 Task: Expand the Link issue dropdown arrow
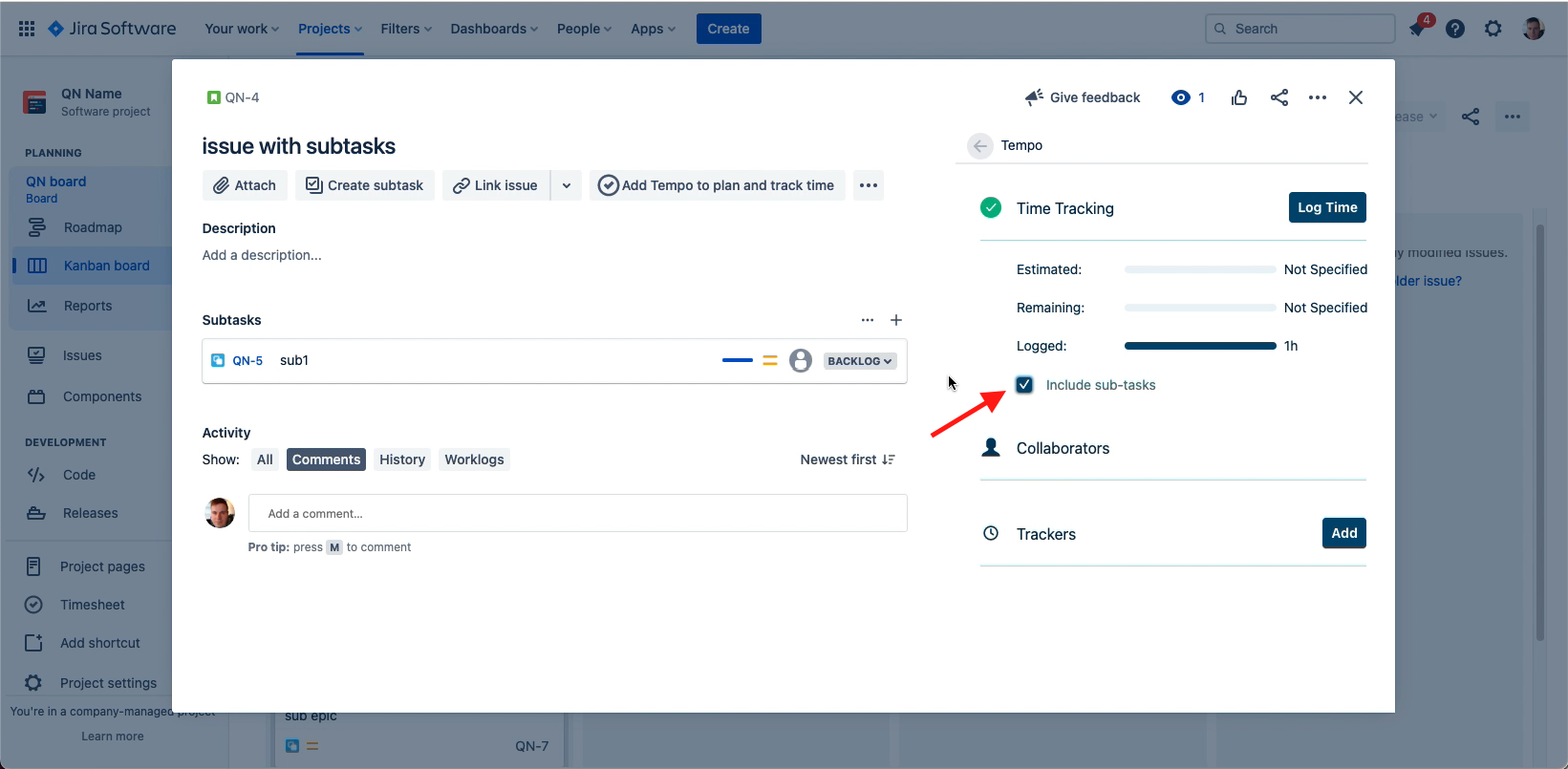pyautogui.click(x=567, y=185)
